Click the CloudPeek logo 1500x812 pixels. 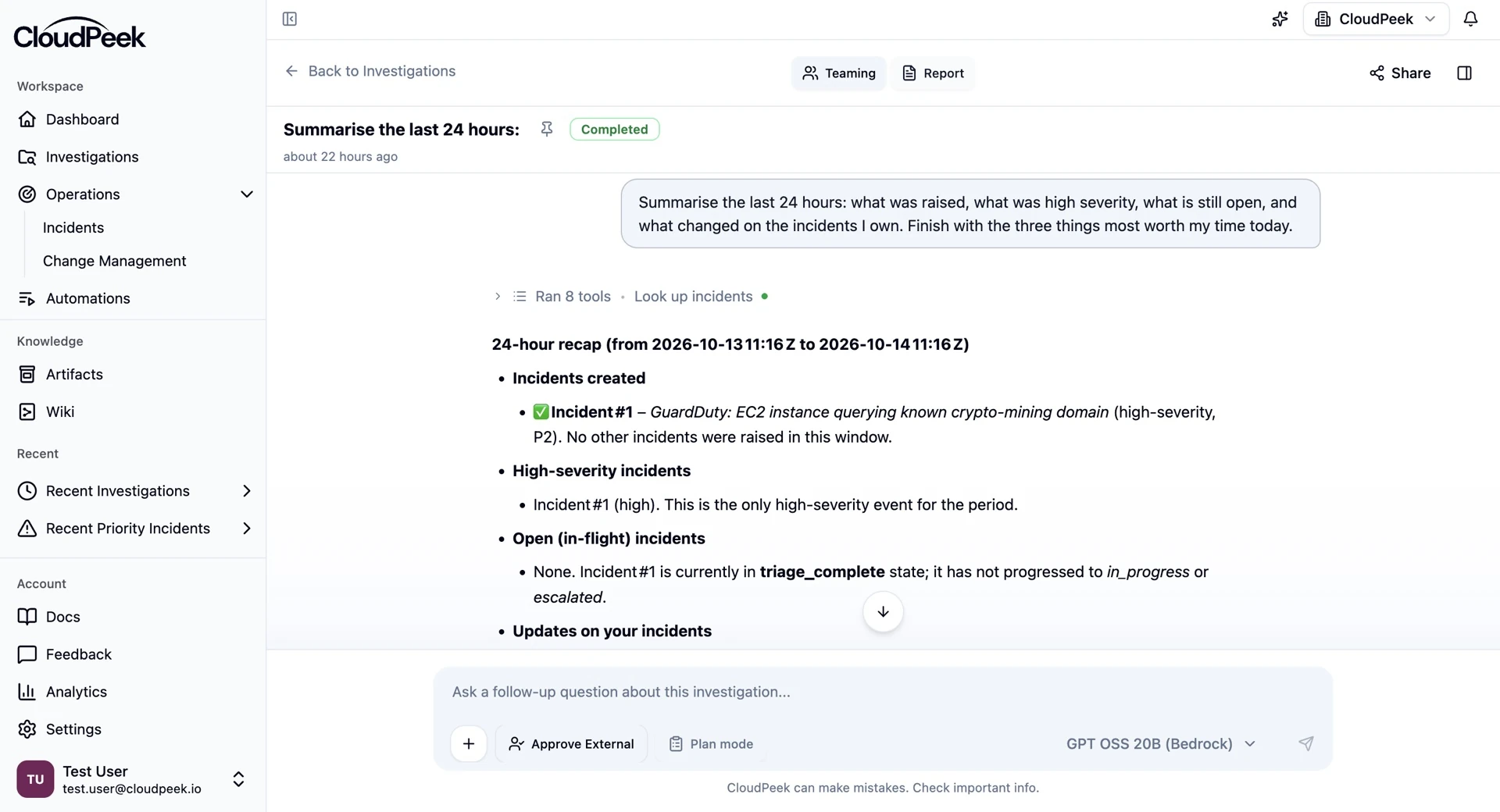pyautogui.click(x=80, y=34)
